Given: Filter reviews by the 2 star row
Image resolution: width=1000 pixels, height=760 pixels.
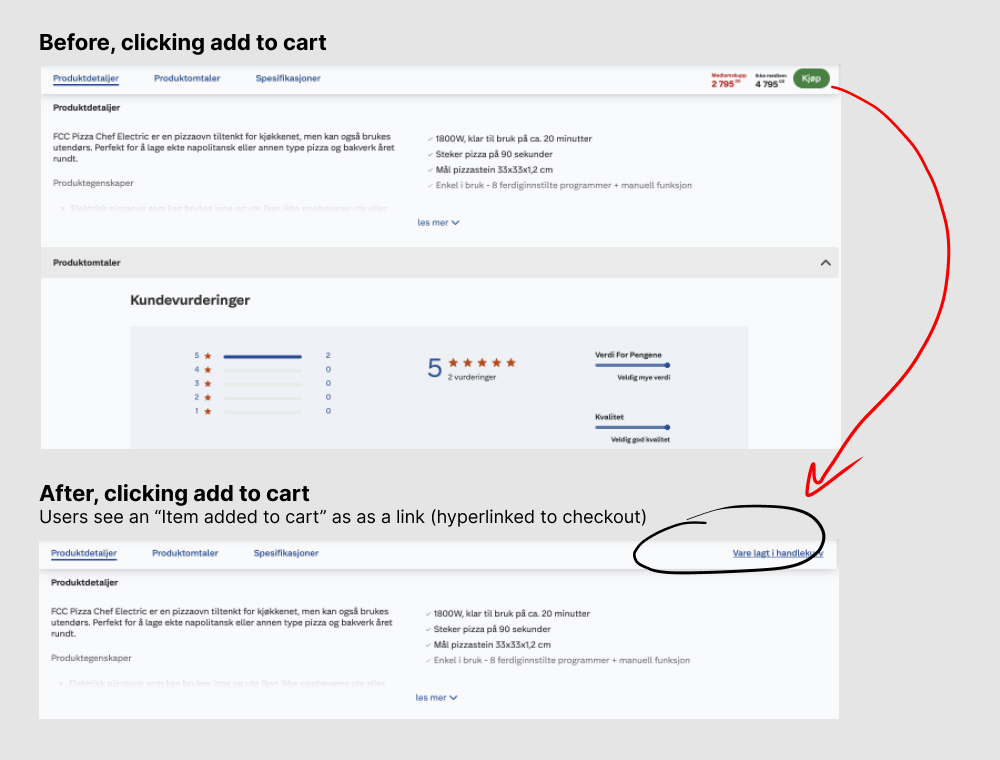Looking at the screenshot, I should (263, 397).
